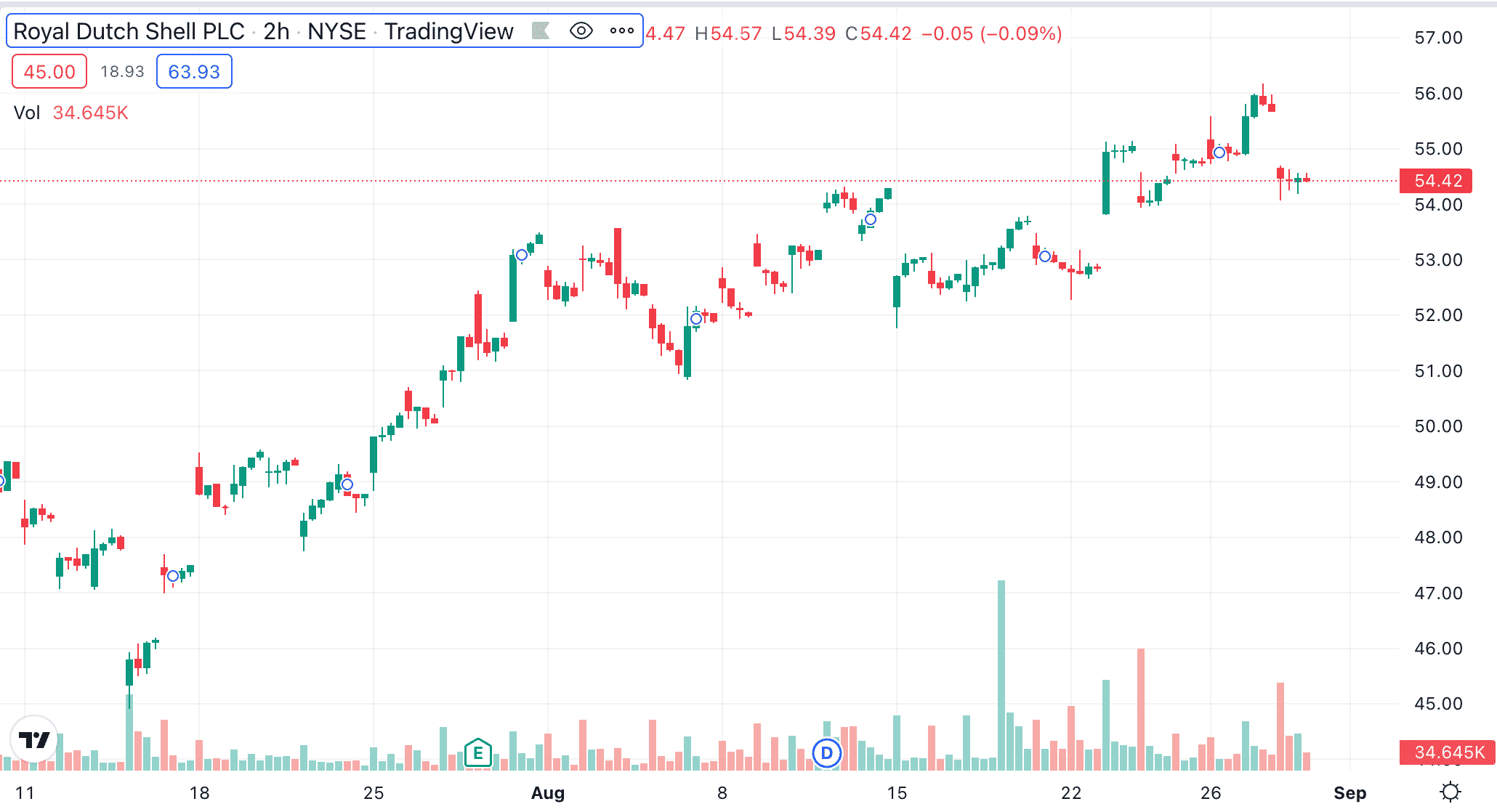Select the Vol indicator label
This screenshot has width=1497, height=812.
(27, 113)
